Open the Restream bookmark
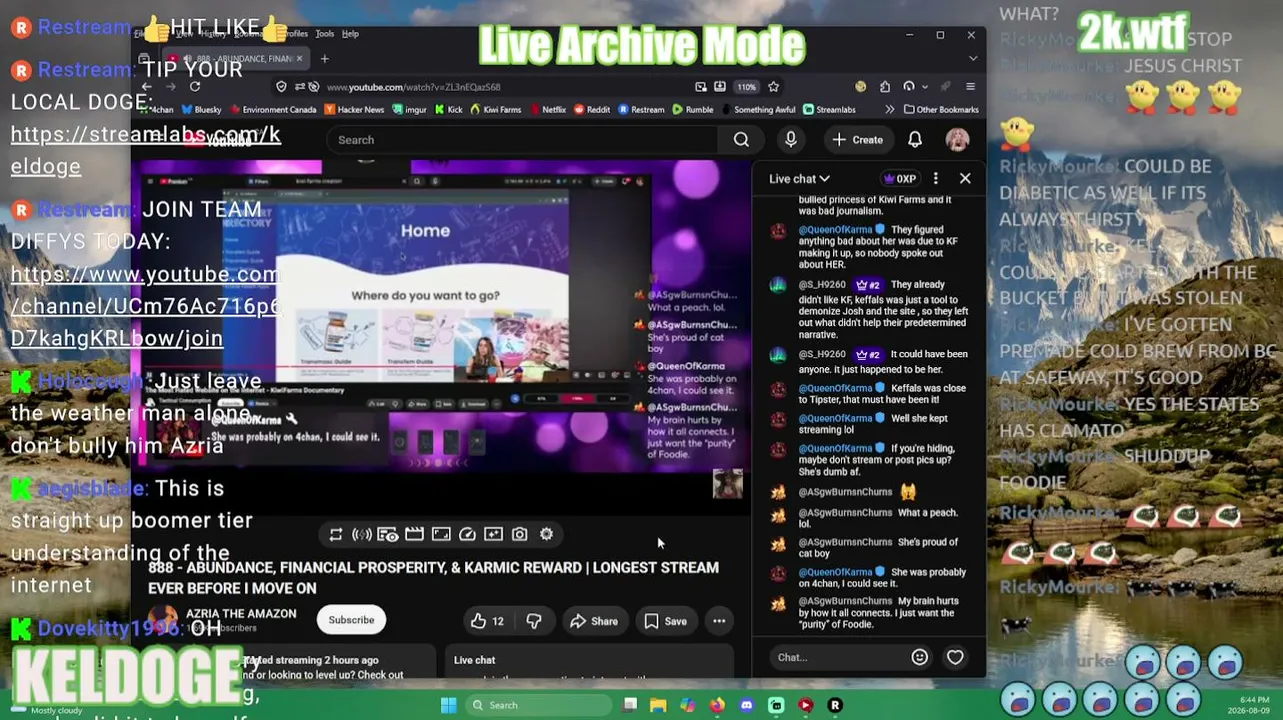Image resolution: width=1283 pixels, height=720 pixels. 641,109
